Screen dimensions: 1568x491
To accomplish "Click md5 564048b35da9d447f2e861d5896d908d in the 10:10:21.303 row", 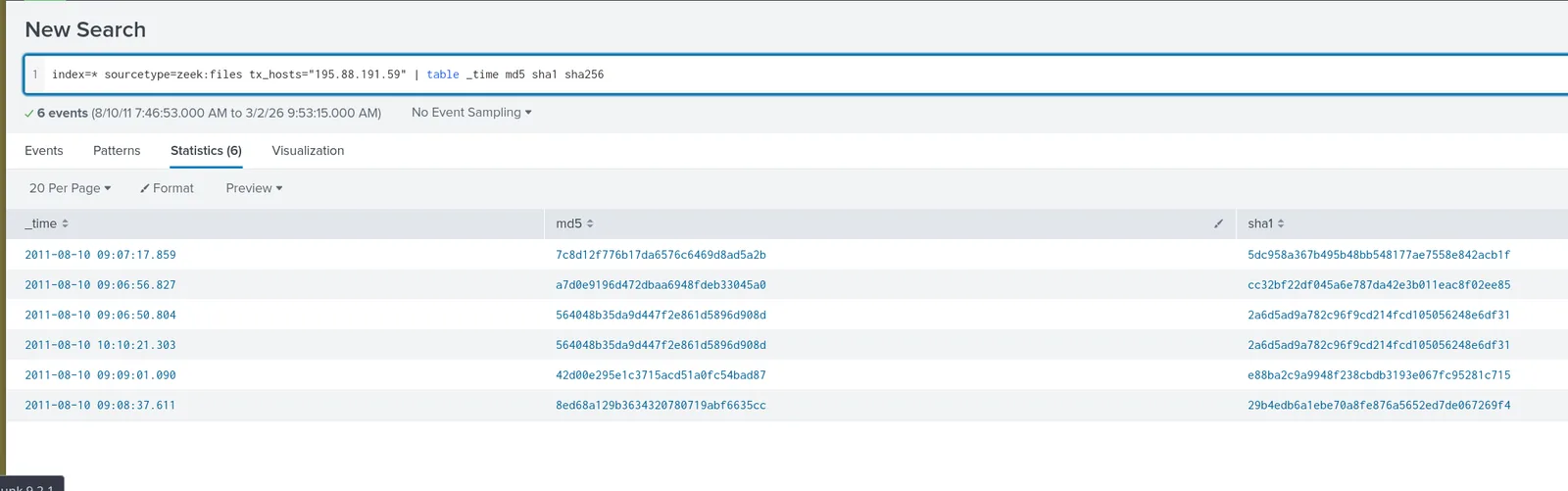I will pyautogui.click(x=661, y=345).
